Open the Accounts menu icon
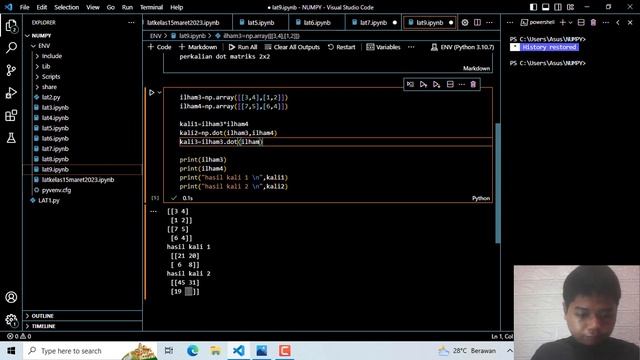 (11, 297)
